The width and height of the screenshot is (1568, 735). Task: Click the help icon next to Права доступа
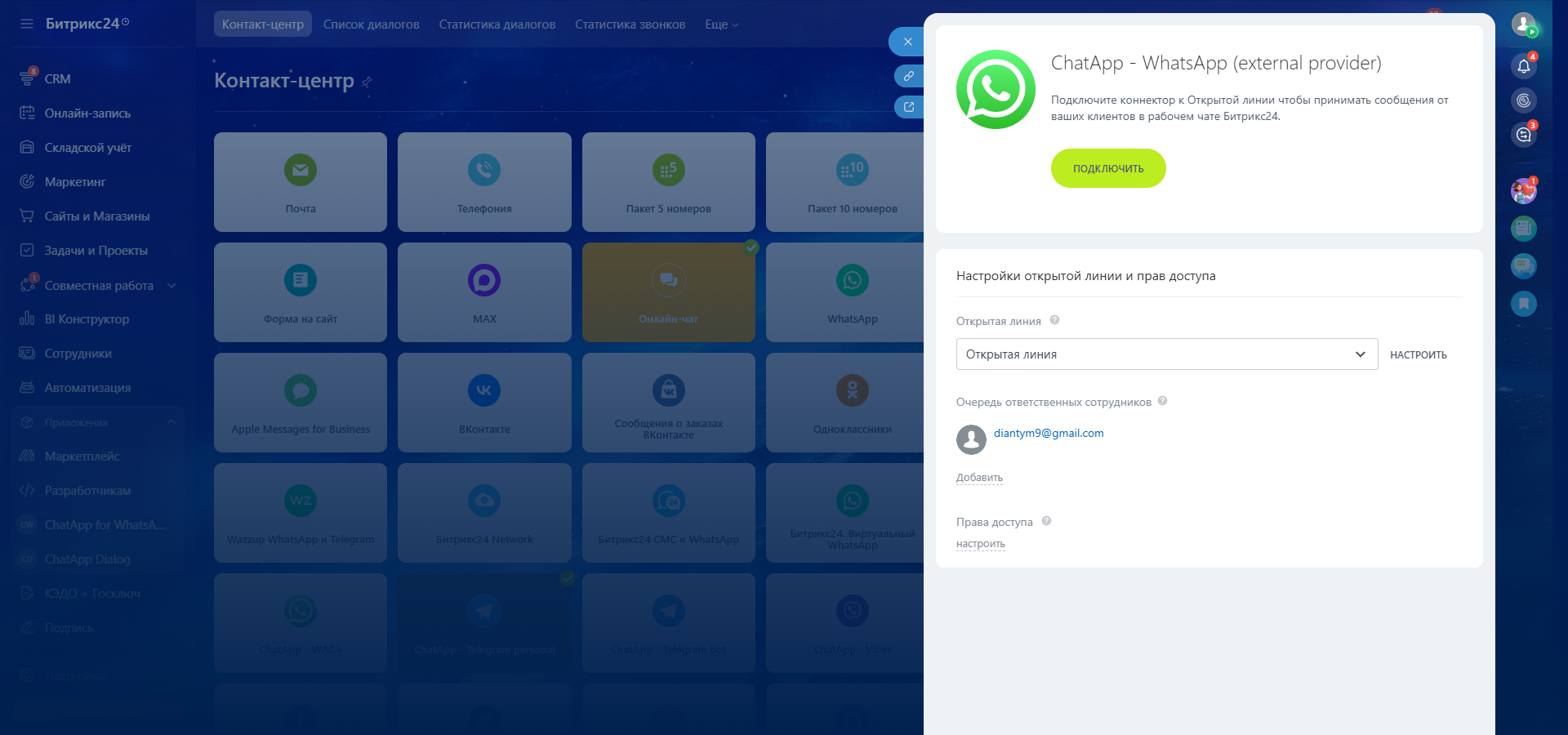1046,521
